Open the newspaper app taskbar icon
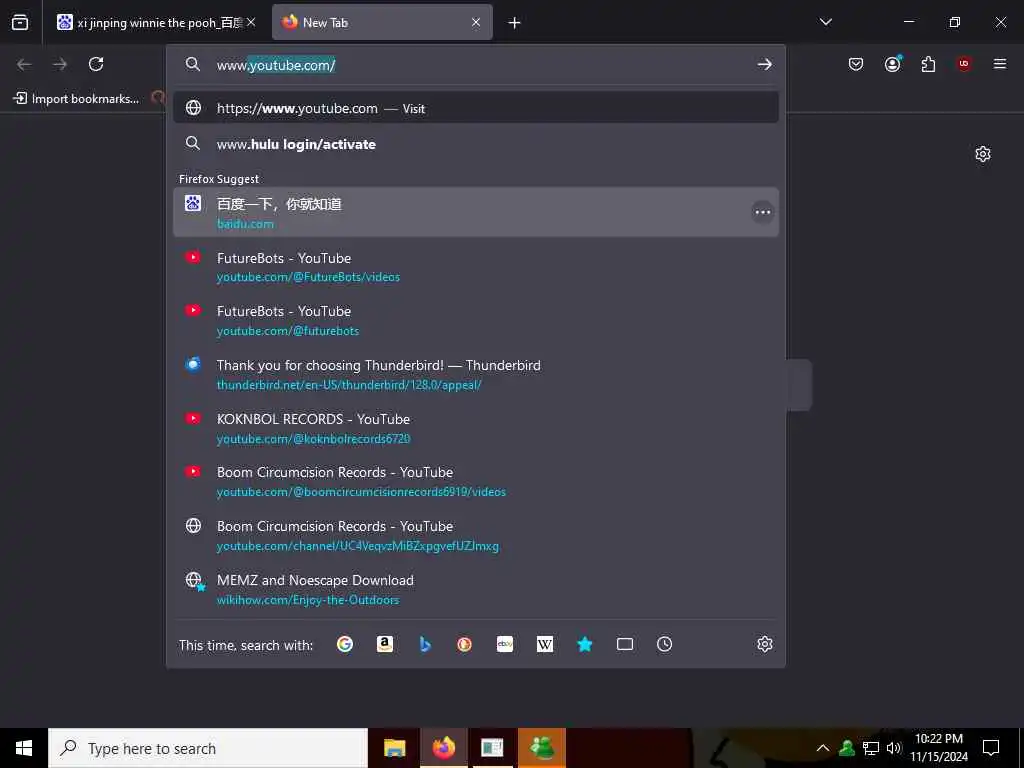The height and width of the screenshot is (768, 1024). point(492,748)
